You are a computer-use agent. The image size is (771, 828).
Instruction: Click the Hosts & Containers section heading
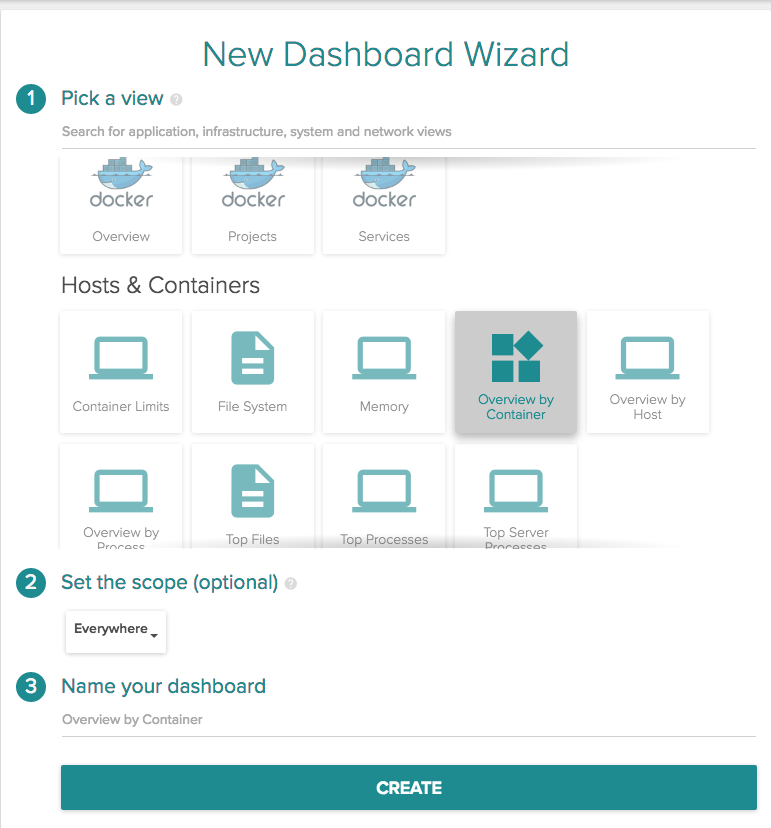pos(161,286)
